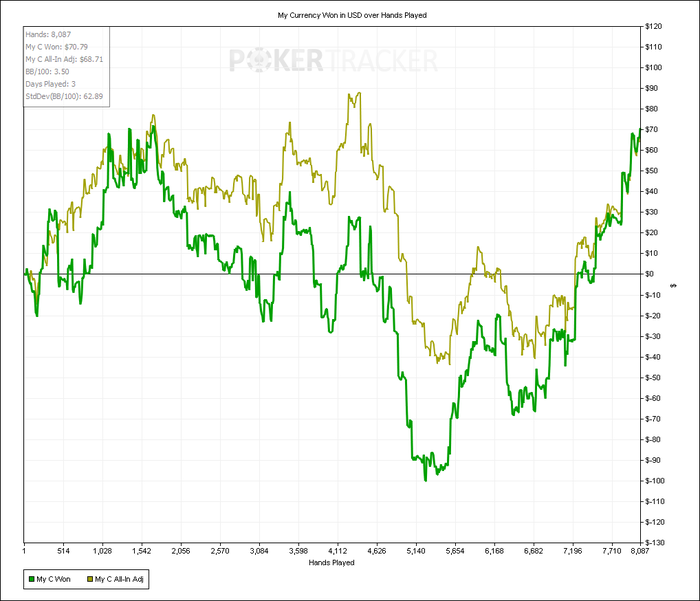Click the $0 y-axis tick label
The width and height of the screenshot is (700, 601).
click(x=650, y=274)
